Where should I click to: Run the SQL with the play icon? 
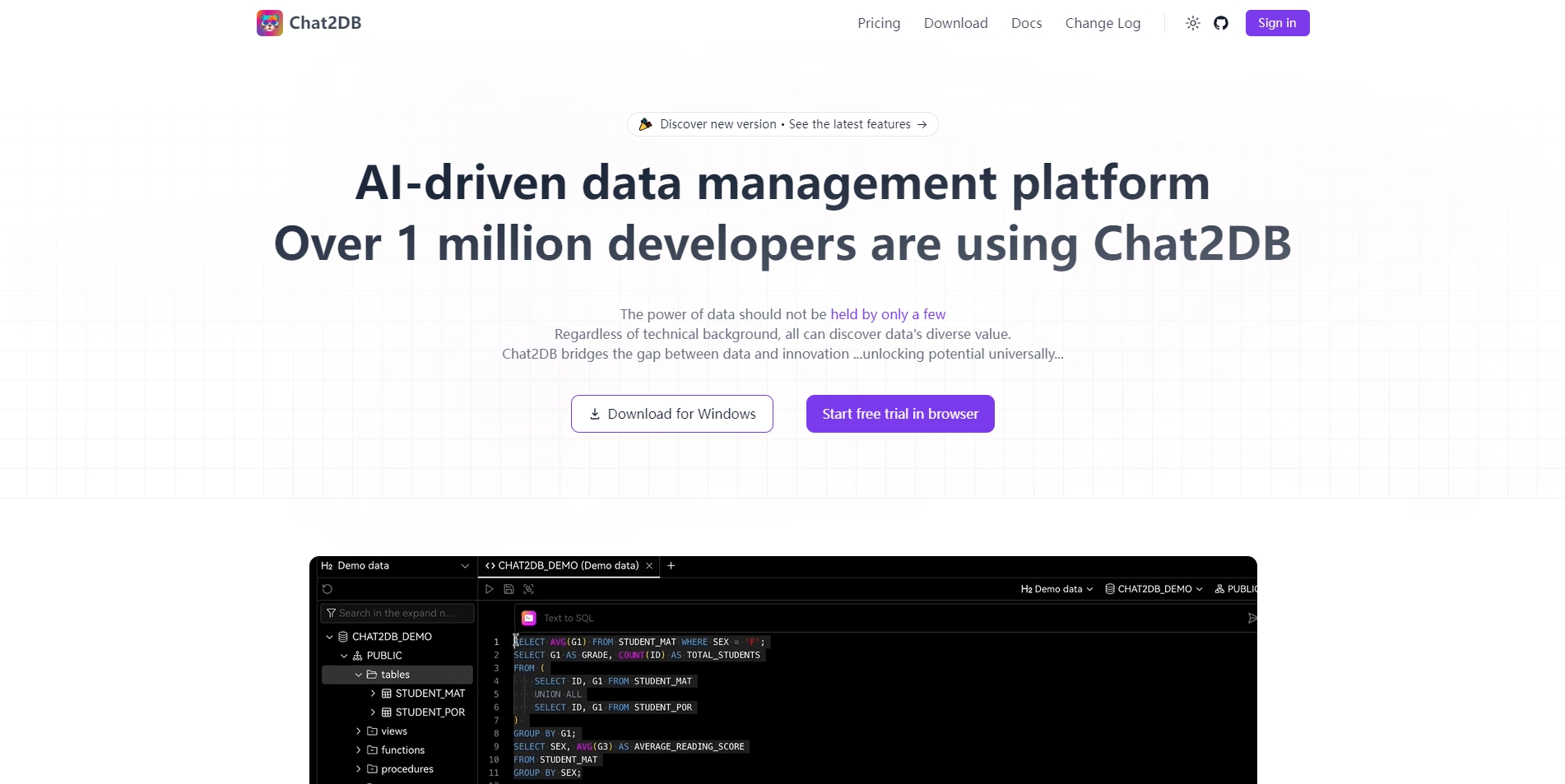point(490,589)
